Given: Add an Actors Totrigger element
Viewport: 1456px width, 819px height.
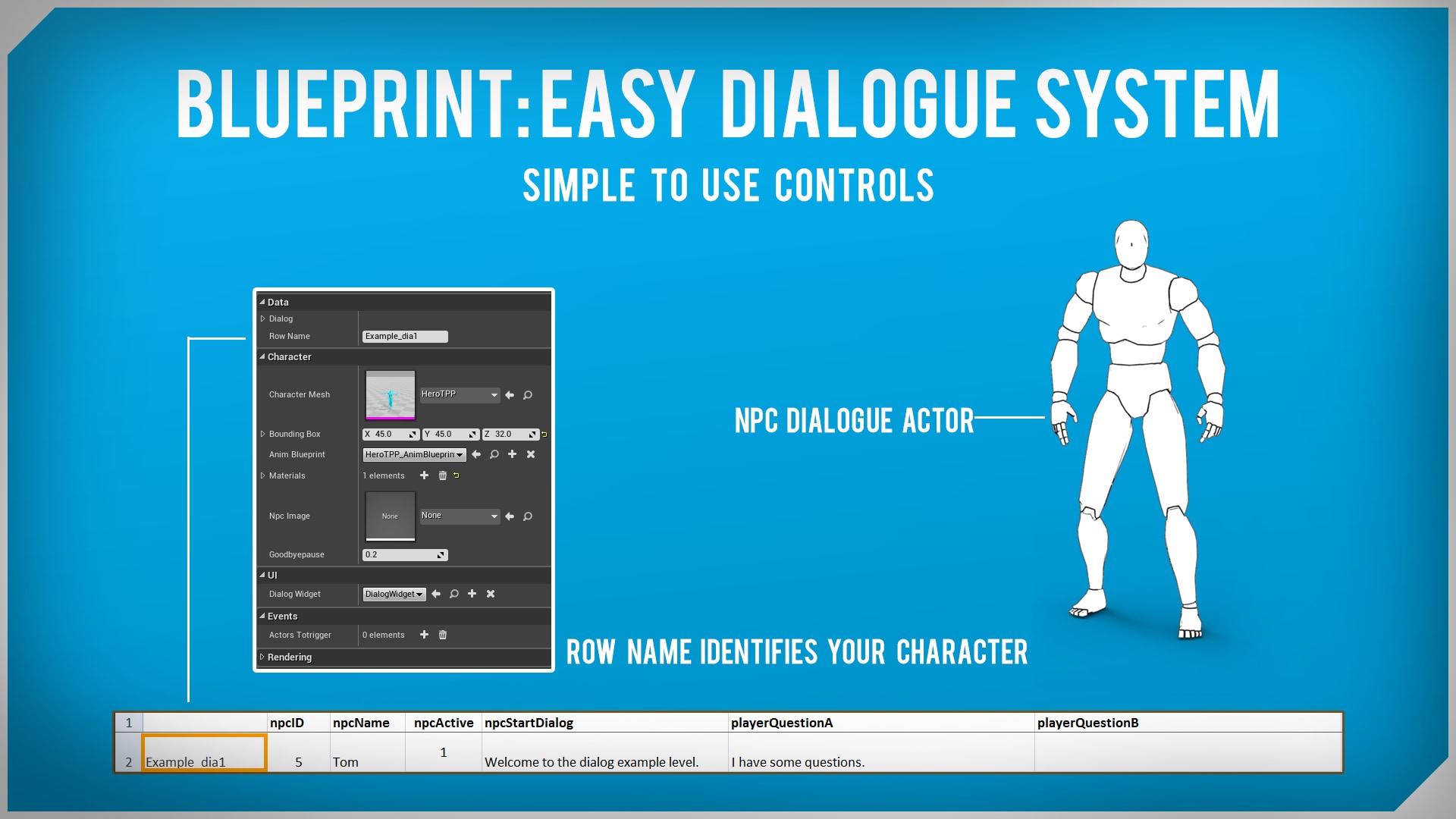Looking at the screenshot, I should coord(424,635).
